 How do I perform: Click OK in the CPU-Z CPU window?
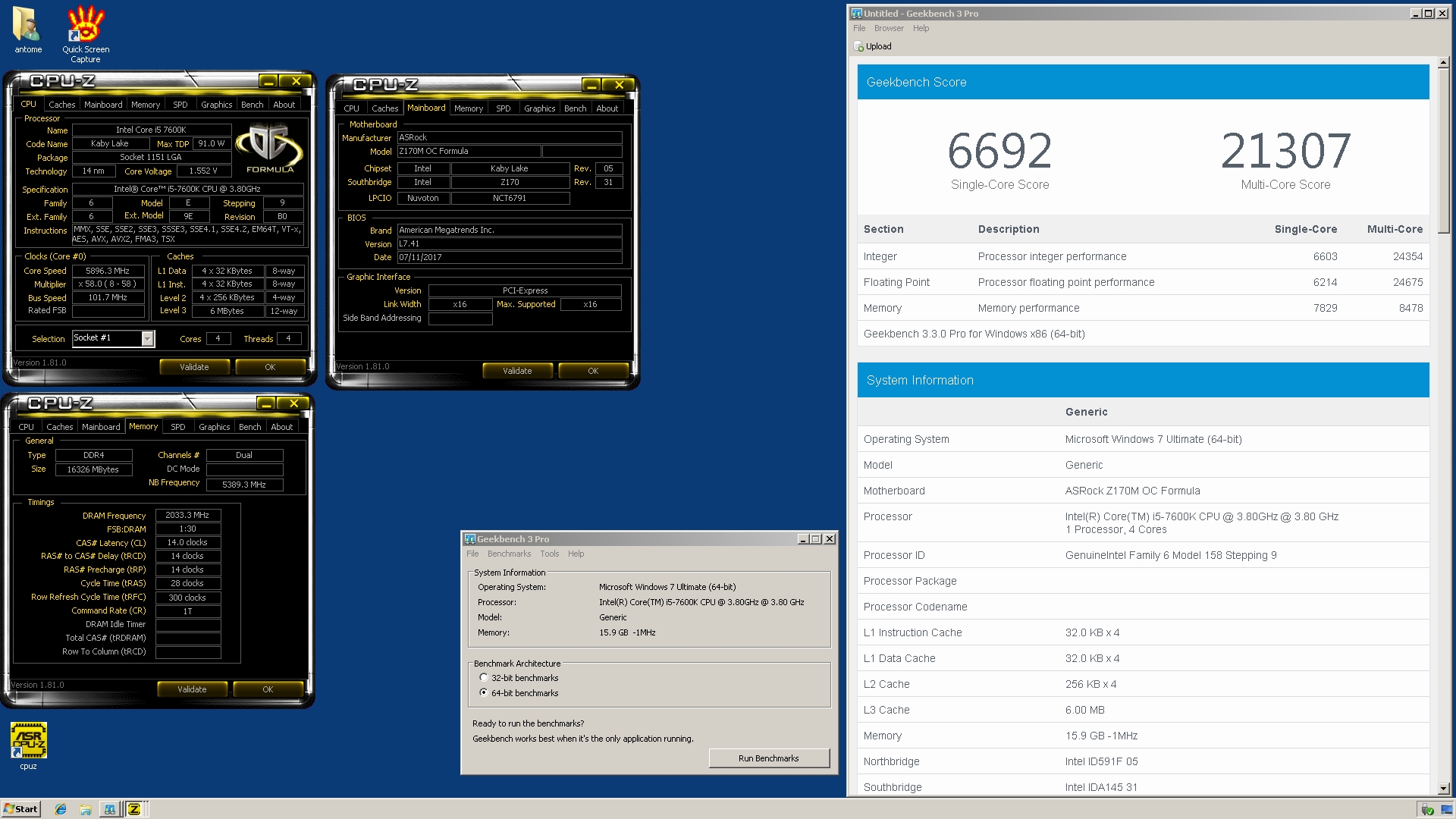coord(270,367)
